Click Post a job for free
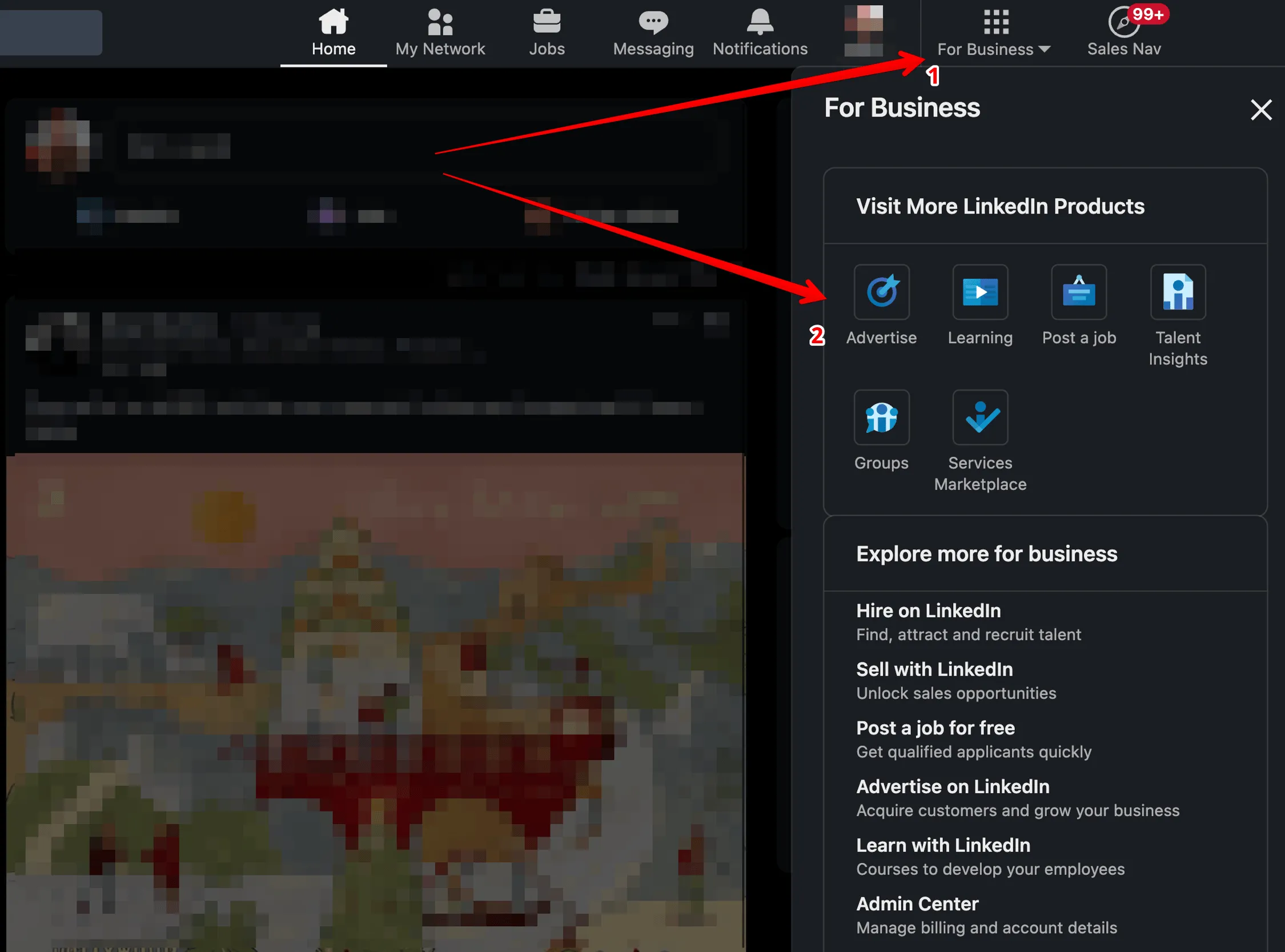The image size is (1285, 952). 935,728
